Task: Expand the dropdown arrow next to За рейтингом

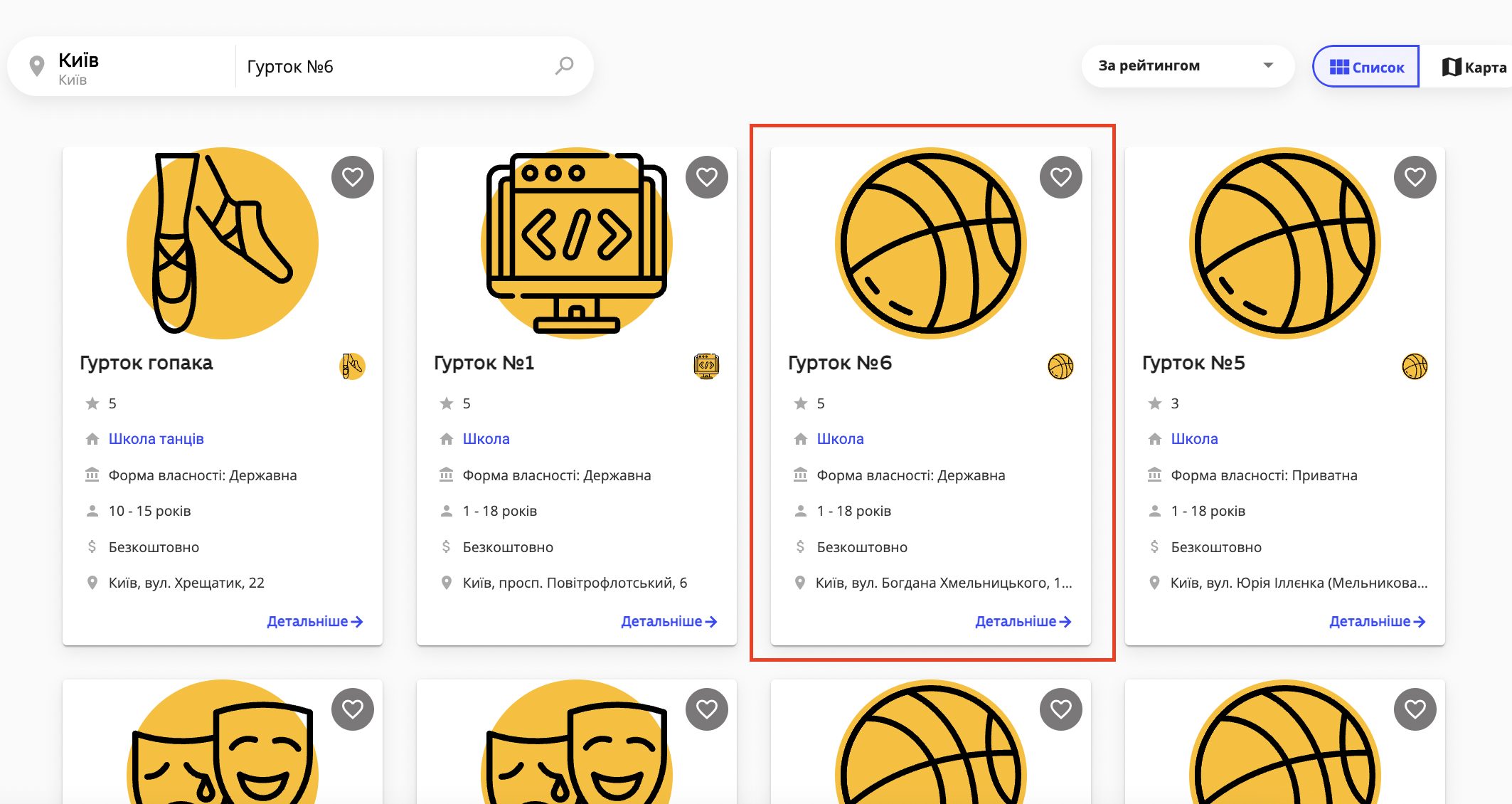Action: tap(1268, 65)
